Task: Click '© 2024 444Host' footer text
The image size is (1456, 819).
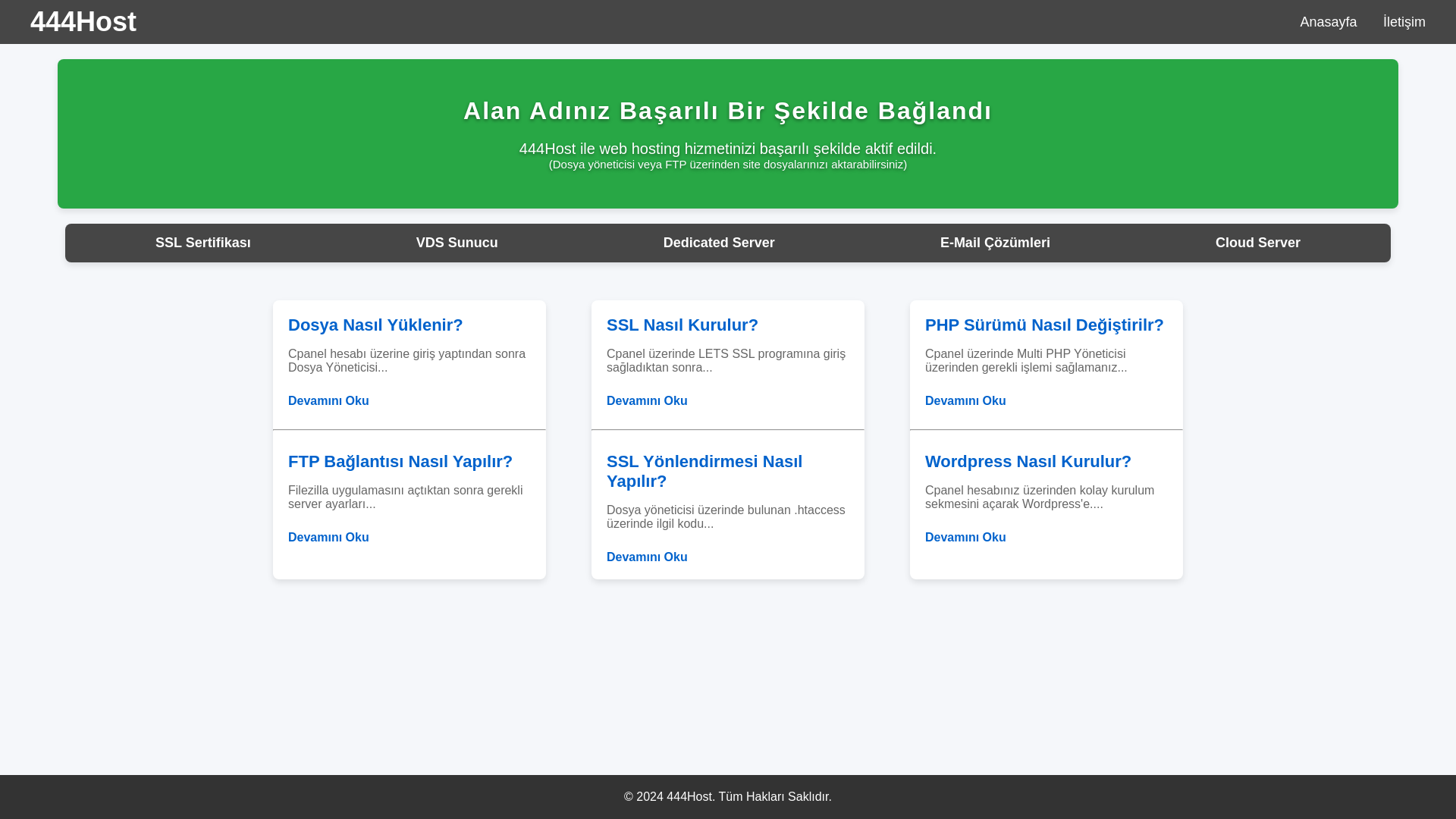Action: click(x=727, y=796)
